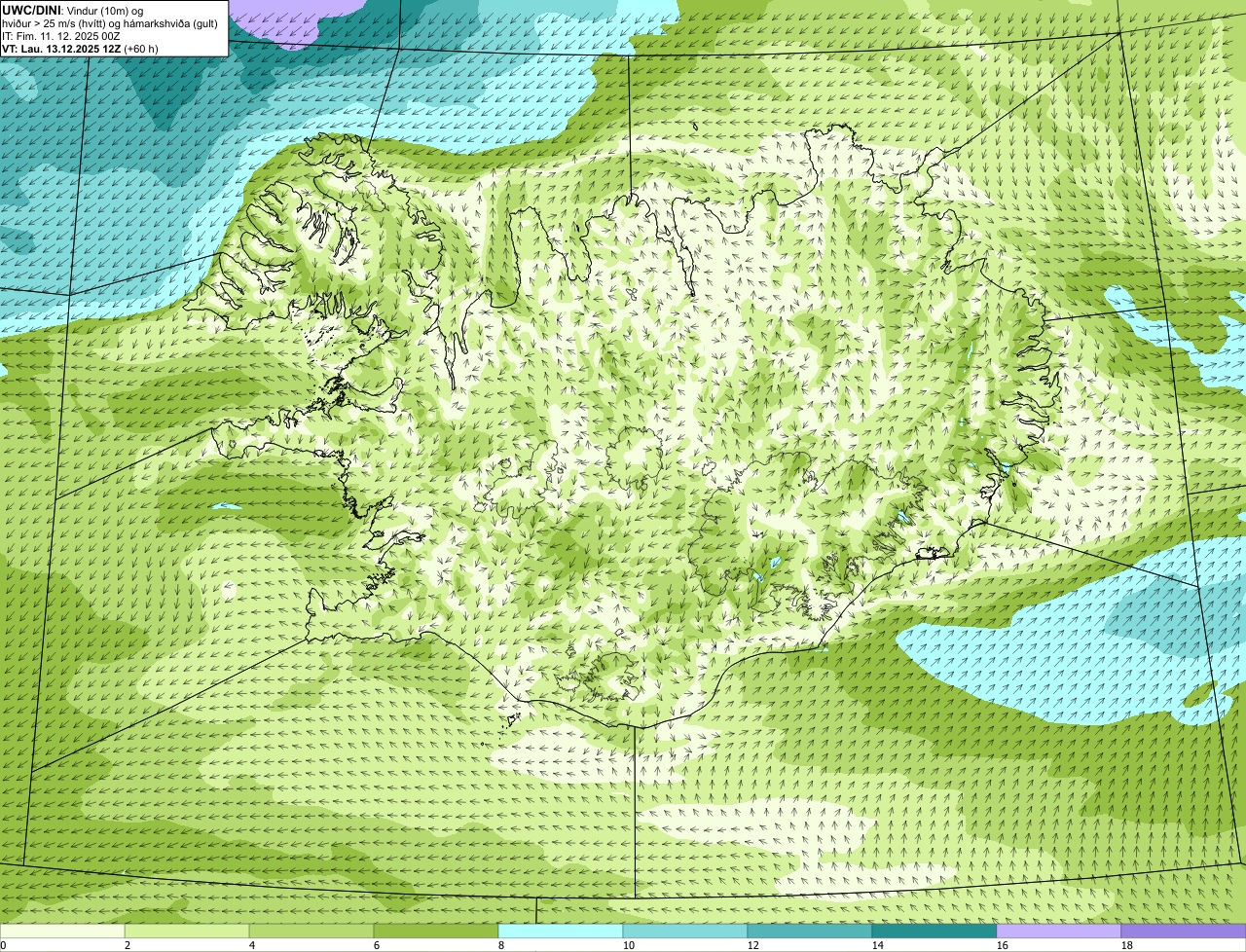Click the 16–18 m/s lavender legend swatch
Viewport: 1246px width, 952px height.
[x=1059, y=932]
